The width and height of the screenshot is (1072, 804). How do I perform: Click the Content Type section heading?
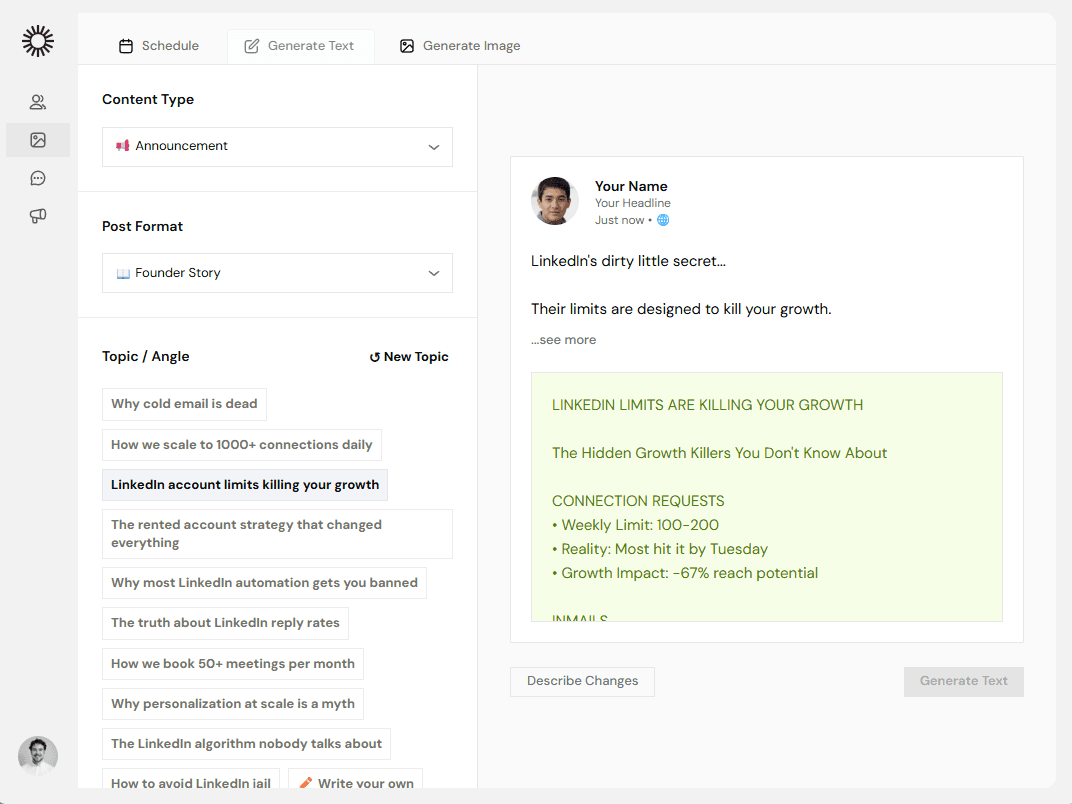pyautogui.click(x=148, y=100)
